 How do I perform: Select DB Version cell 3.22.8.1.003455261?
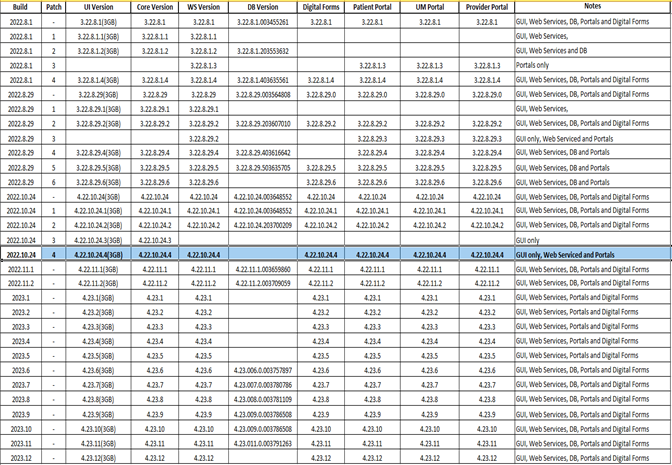tap(263, 21)
